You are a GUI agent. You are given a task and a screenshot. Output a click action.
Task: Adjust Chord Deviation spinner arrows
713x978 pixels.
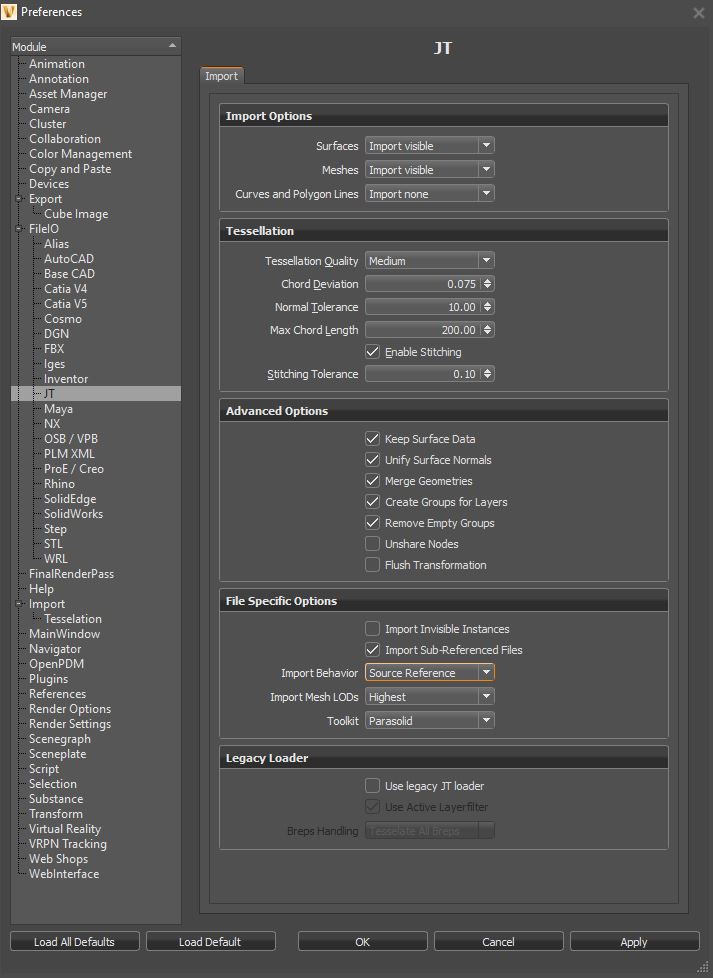pyautogui.click(x=488, y=284)
